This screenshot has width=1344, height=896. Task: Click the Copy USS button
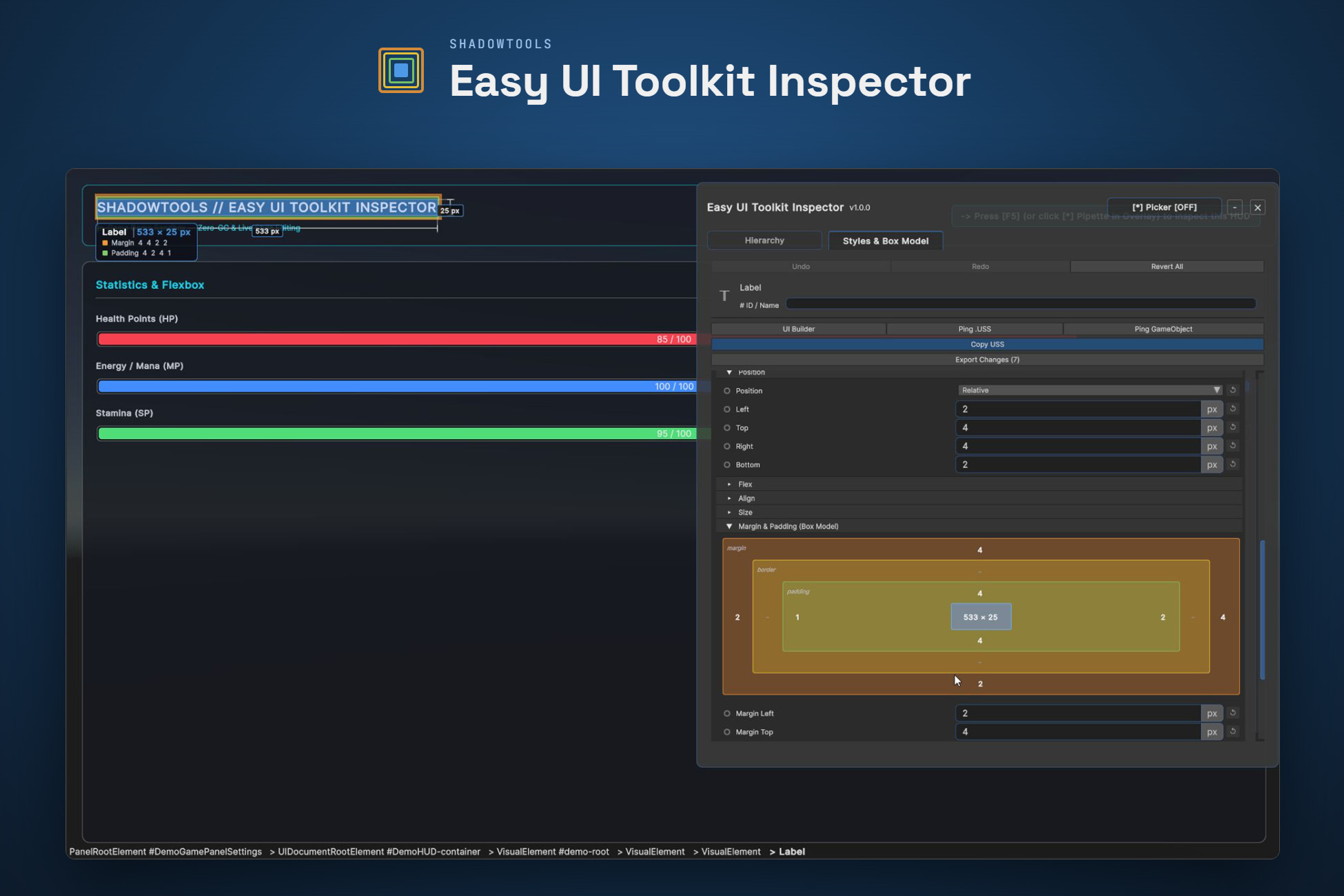tap(988, 345)
